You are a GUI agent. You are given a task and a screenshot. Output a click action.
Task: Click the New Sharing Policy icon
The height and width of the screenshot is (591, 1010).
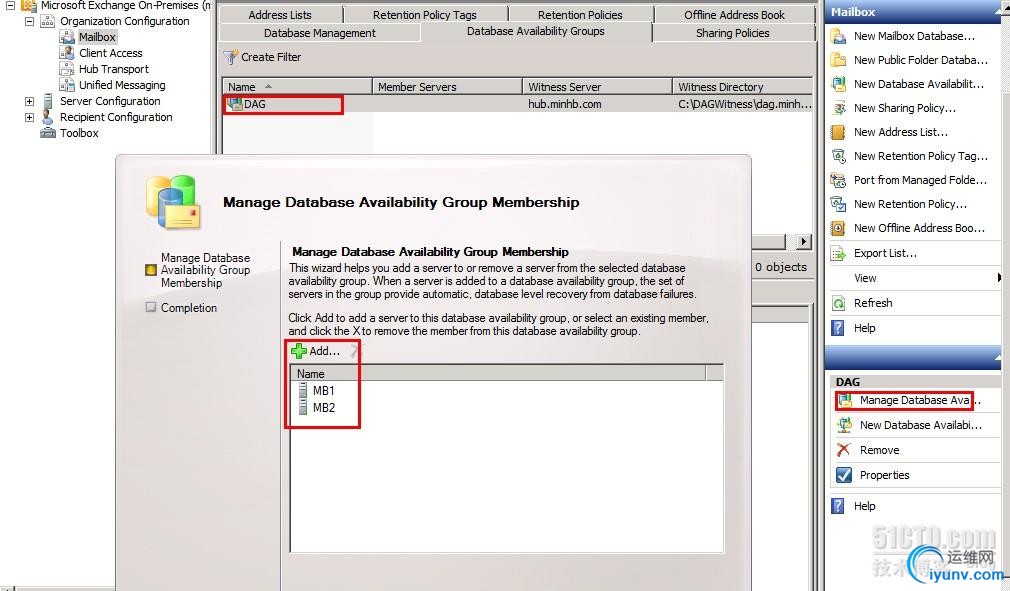click(838, 108)
